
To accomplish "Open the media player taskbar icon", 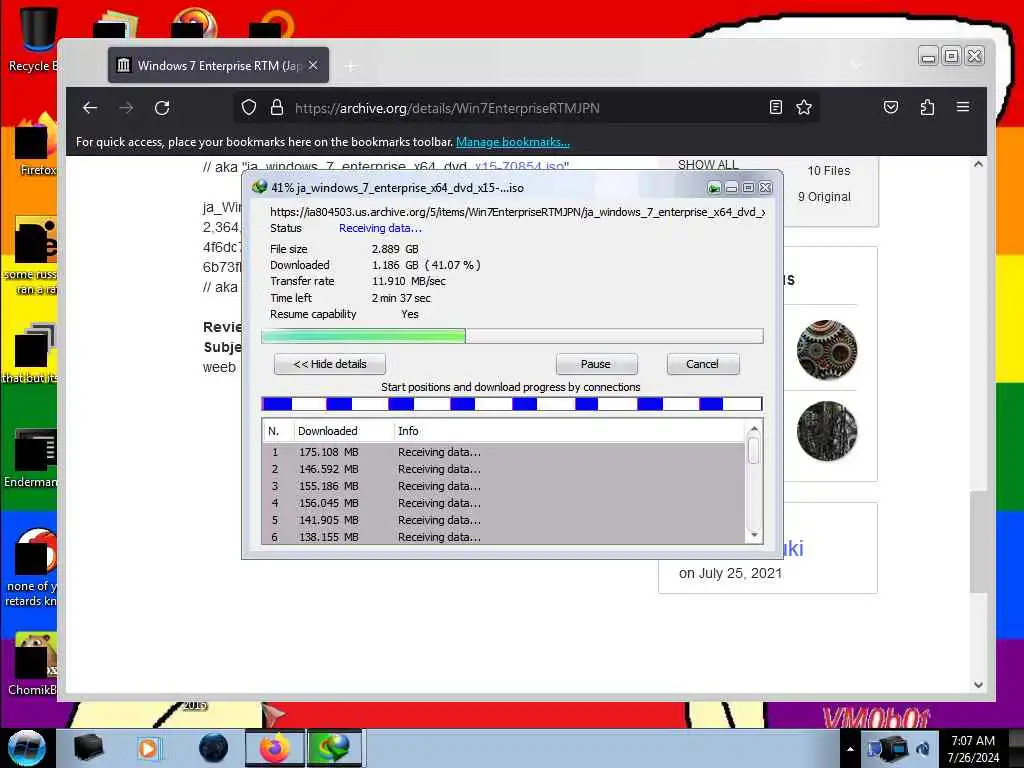I will [148, 748].
